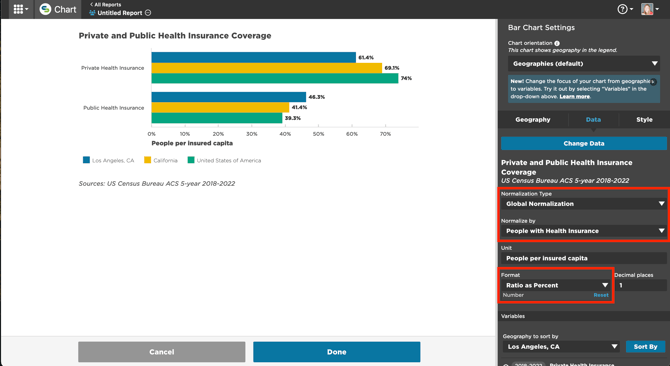Open the Geographies (default) orientation dropdown
This screenshot has width=670, height=366.
coord(584,64)
